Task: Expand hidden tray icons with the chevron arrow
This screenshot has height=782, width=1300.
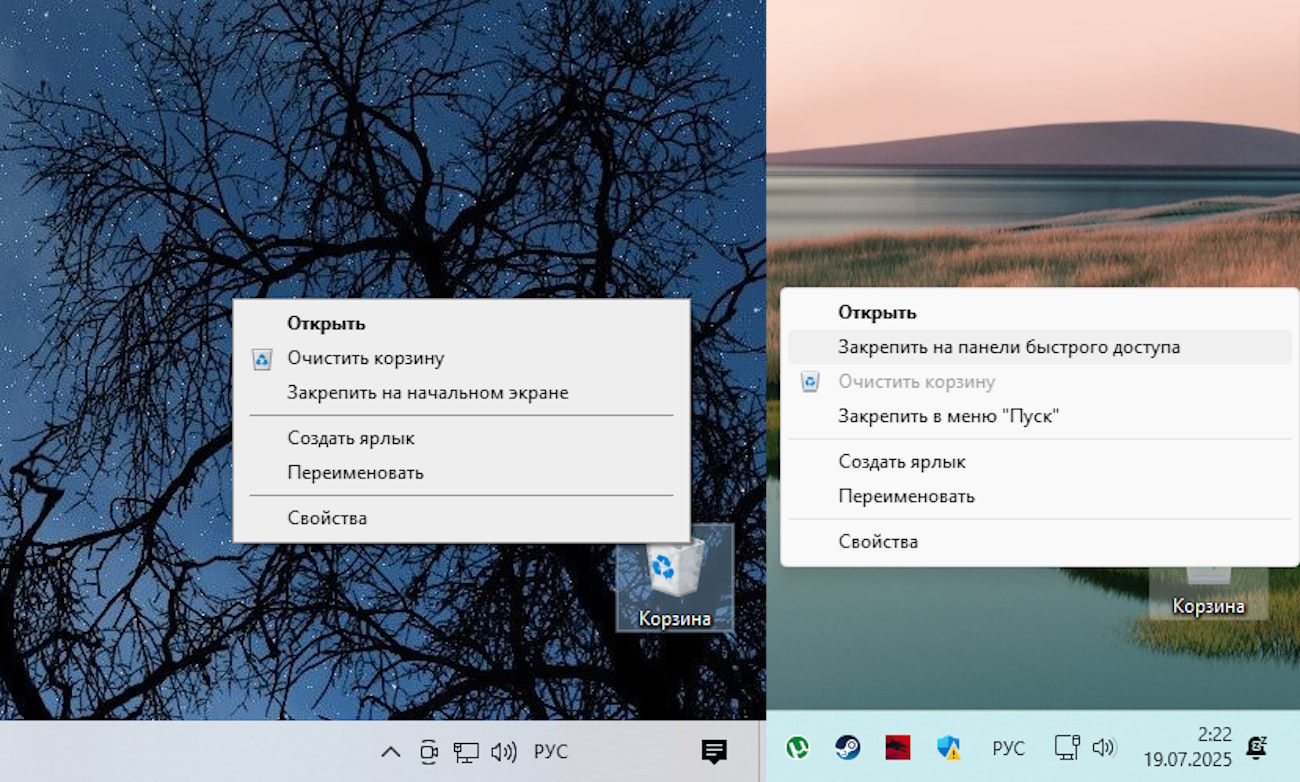Action: (391, 752)
